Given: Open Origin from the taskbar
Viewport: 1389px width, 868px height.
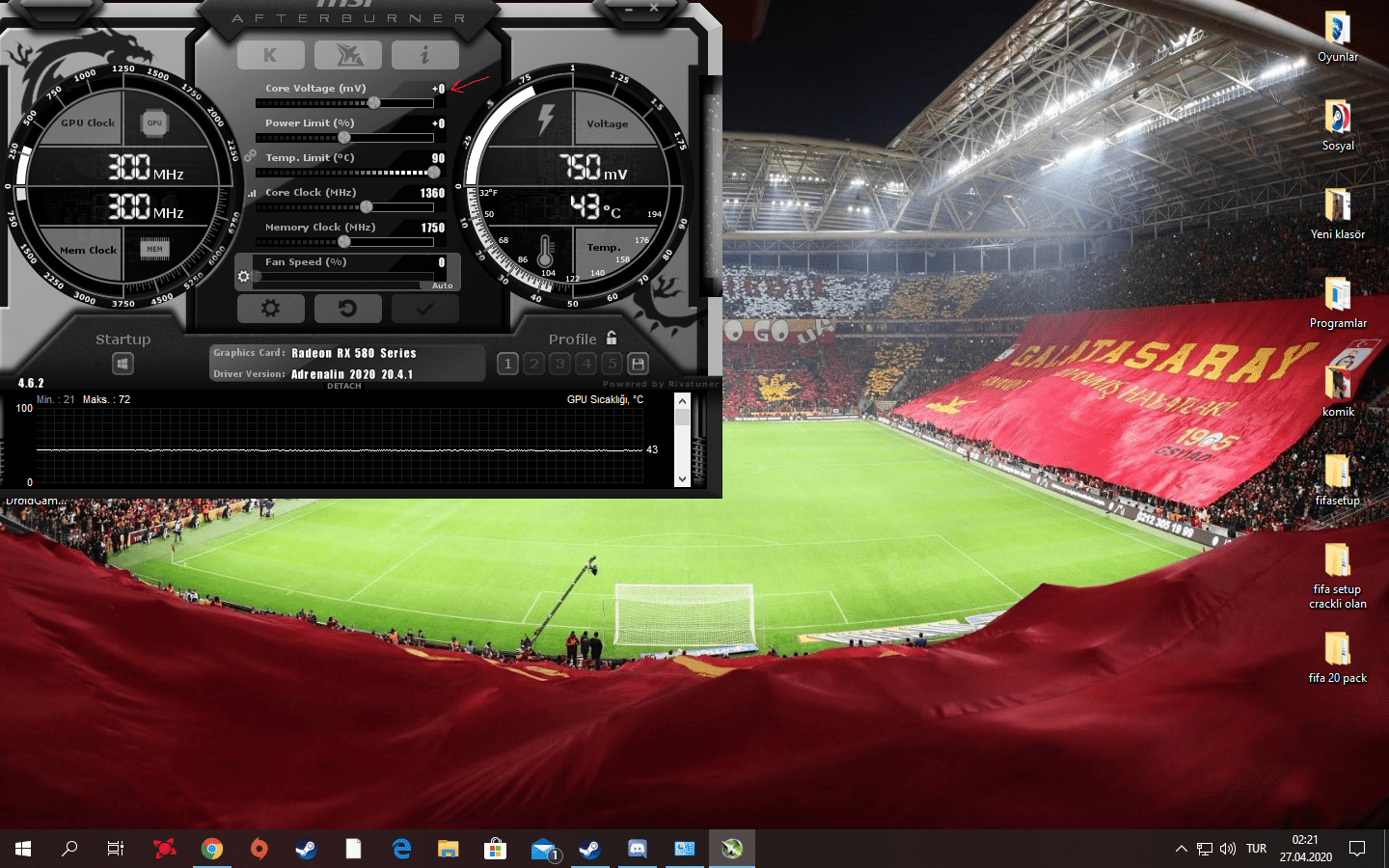Looking at the screenshot, I should [x=259, y=849].
